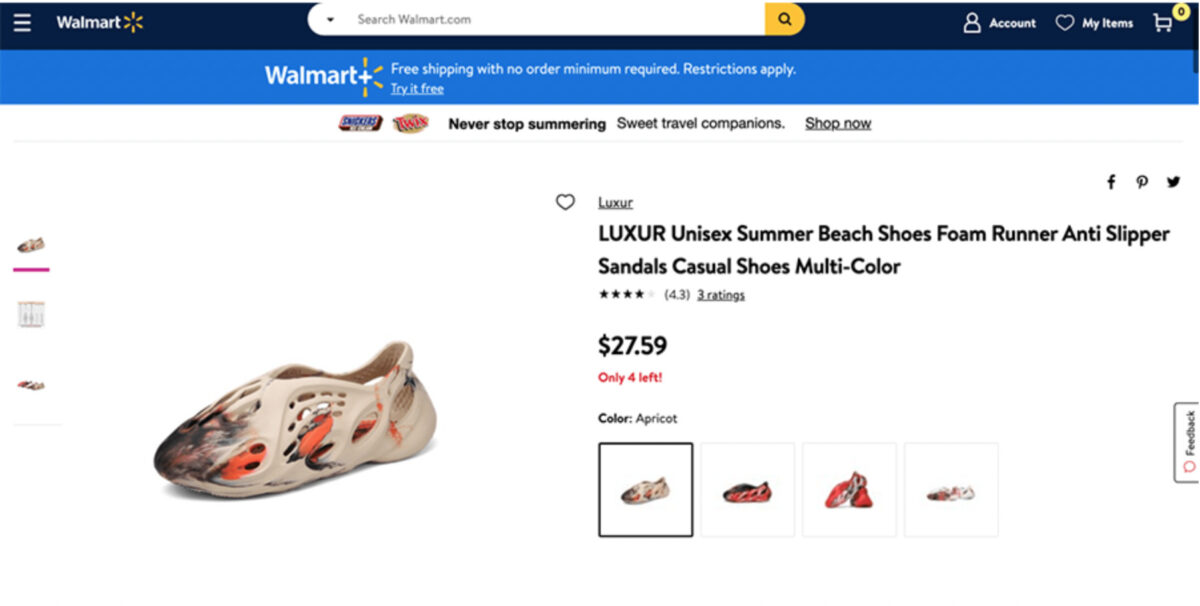The width and height of the screenshot is (1200, 606).
Task: Click the Luxur brand link
Action: tap(616, 203)
